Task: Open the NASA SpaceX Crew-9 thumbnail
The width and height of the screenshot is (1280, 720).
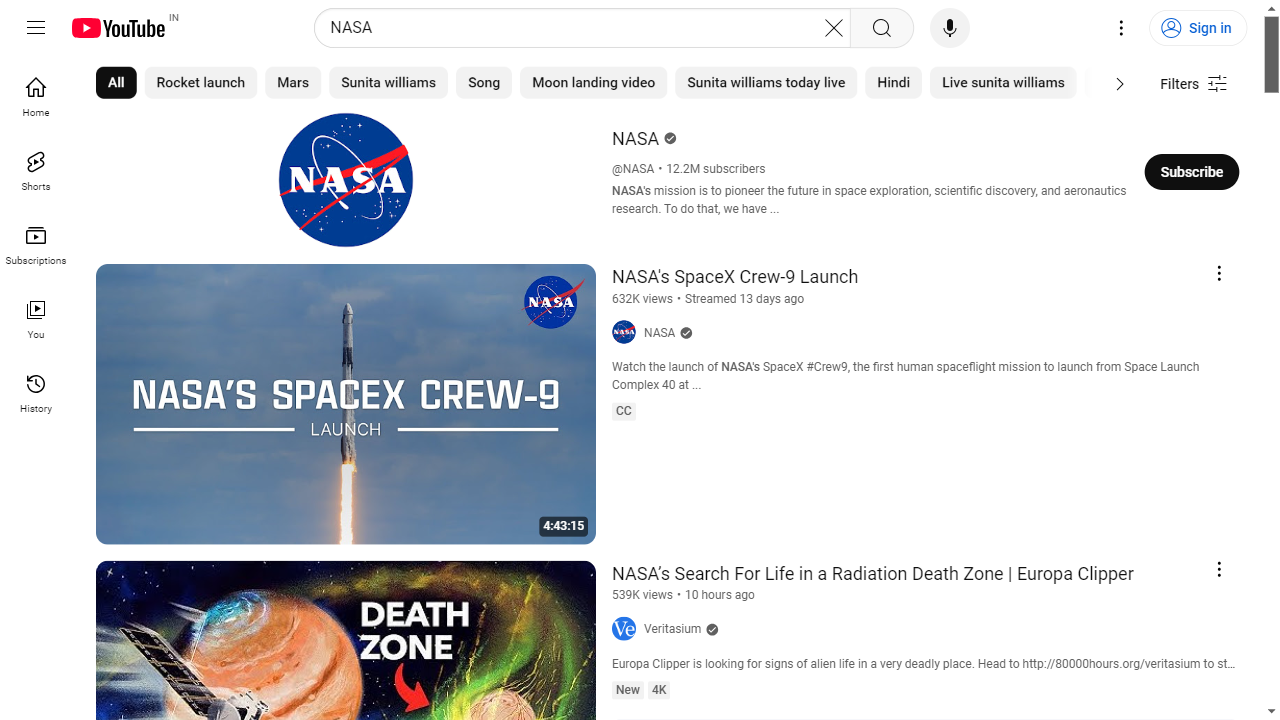Action: (x=346, y=404)
